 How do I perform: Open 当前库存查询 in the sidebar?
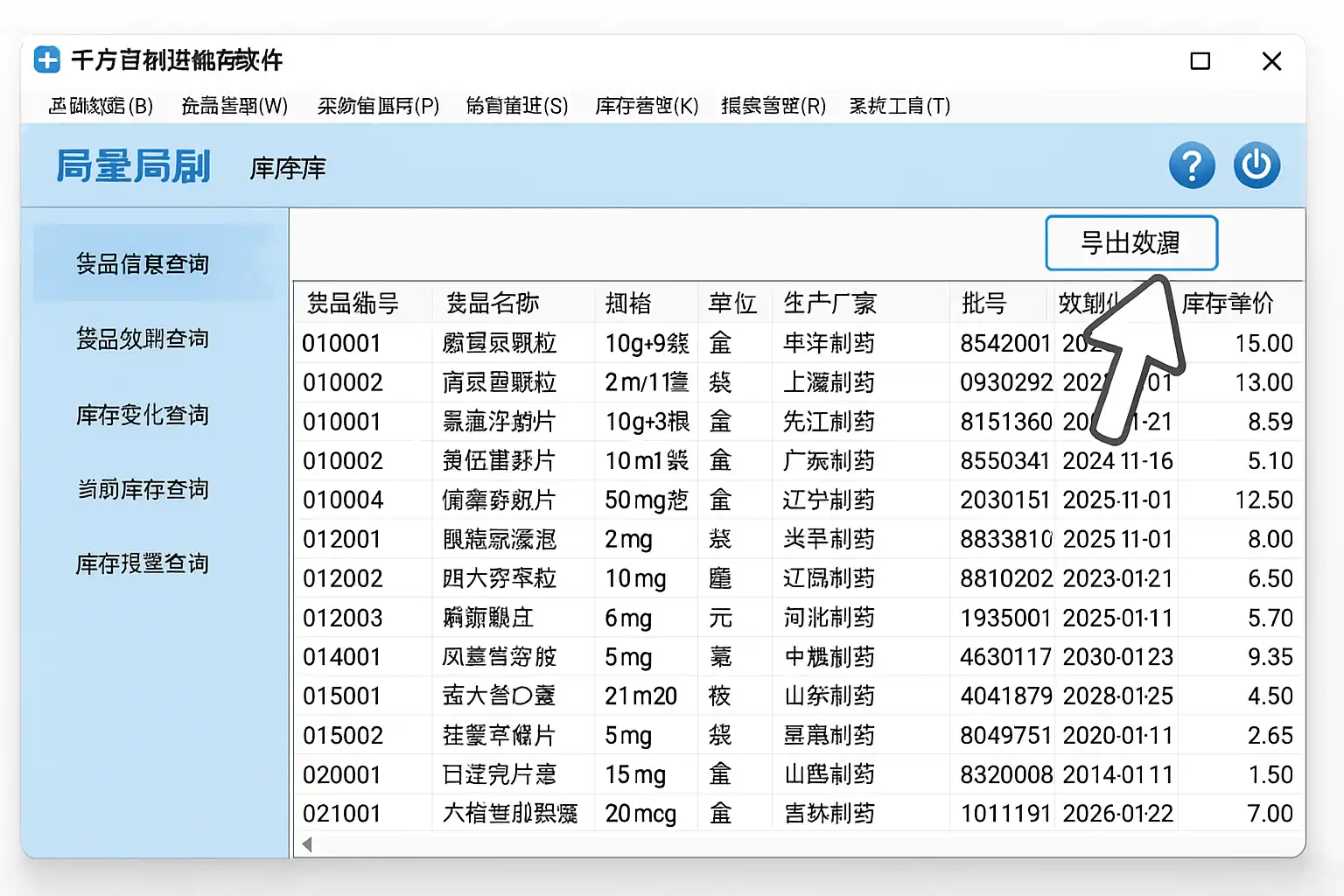[143, 489]
